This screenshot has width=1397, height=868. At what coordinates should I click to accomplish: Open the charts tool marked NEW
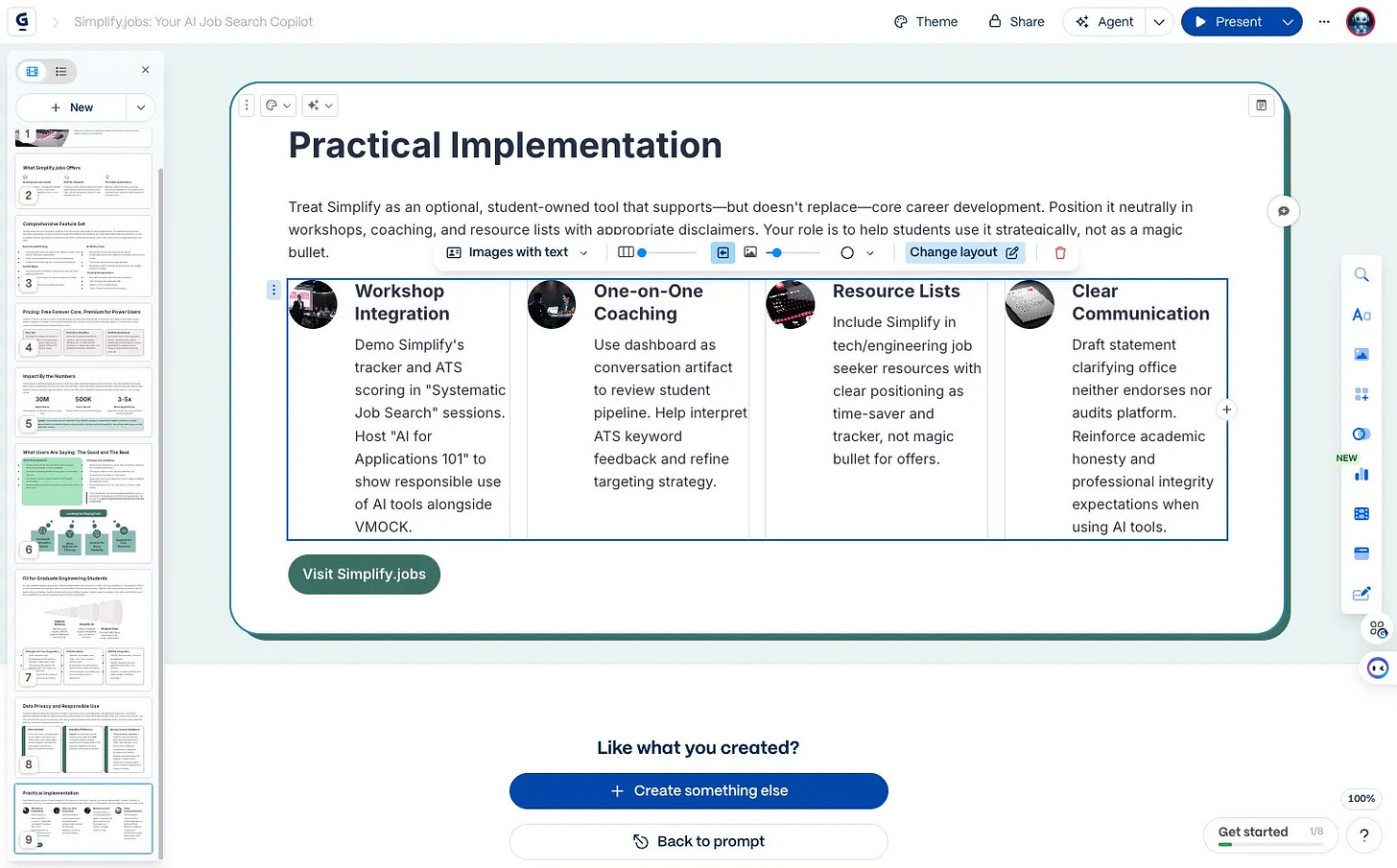coord(1361,474)
